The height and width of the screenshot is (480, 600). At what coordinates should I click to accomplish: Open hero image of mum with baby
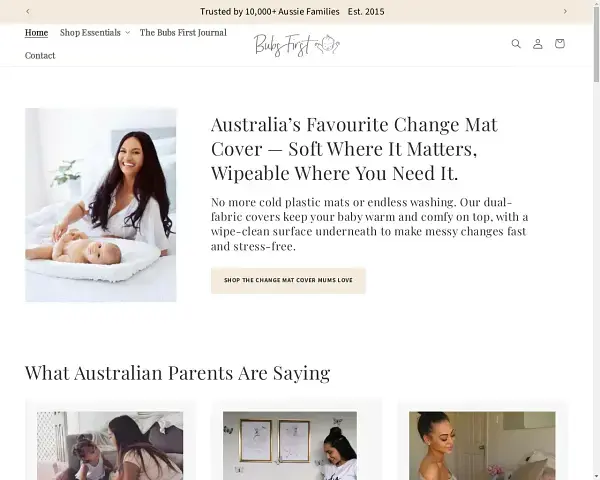point(101,205)
